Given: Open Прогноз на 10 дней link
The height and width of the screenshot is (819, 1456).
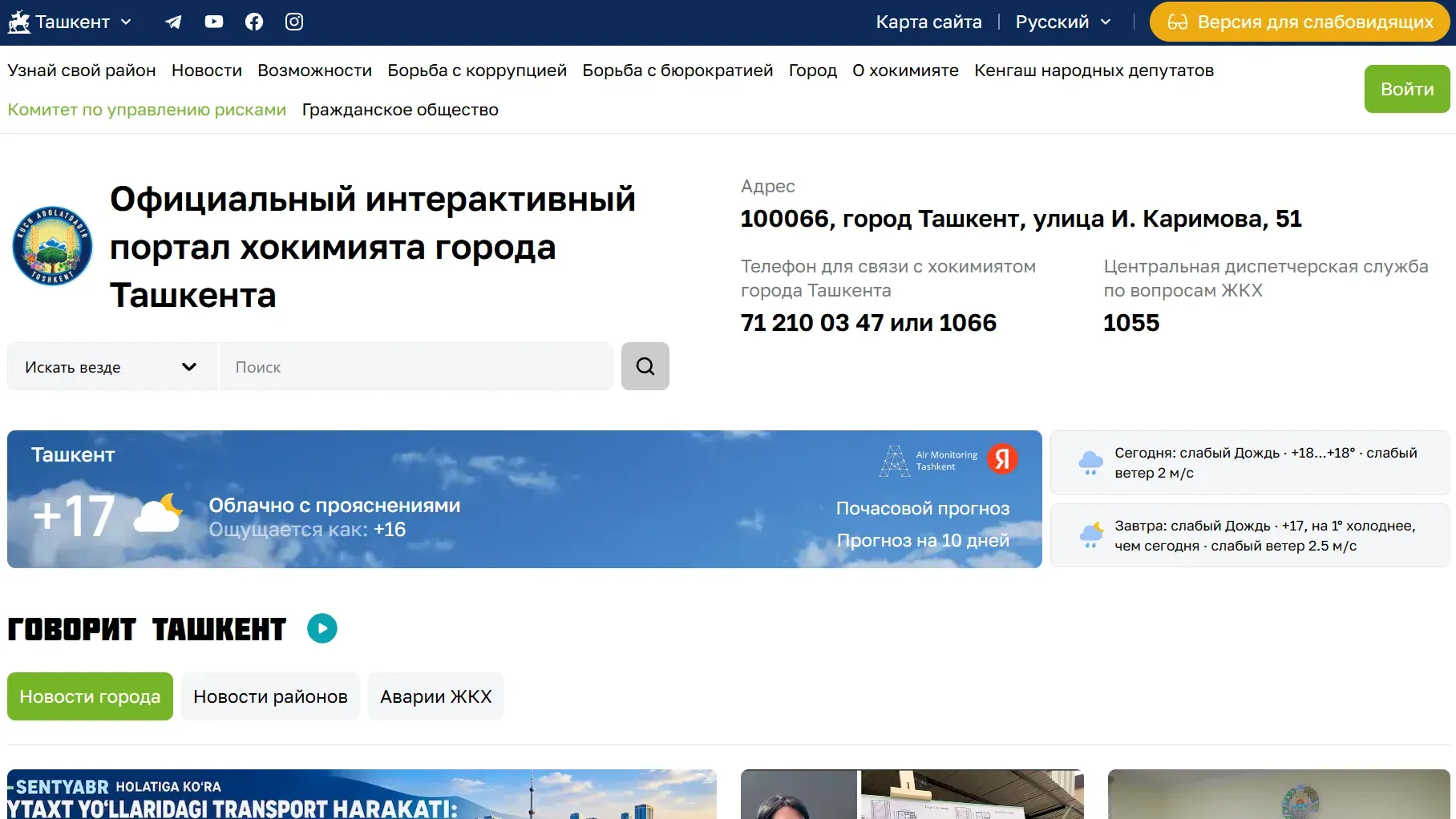Looking at the screenshot, I should [923, 540].
